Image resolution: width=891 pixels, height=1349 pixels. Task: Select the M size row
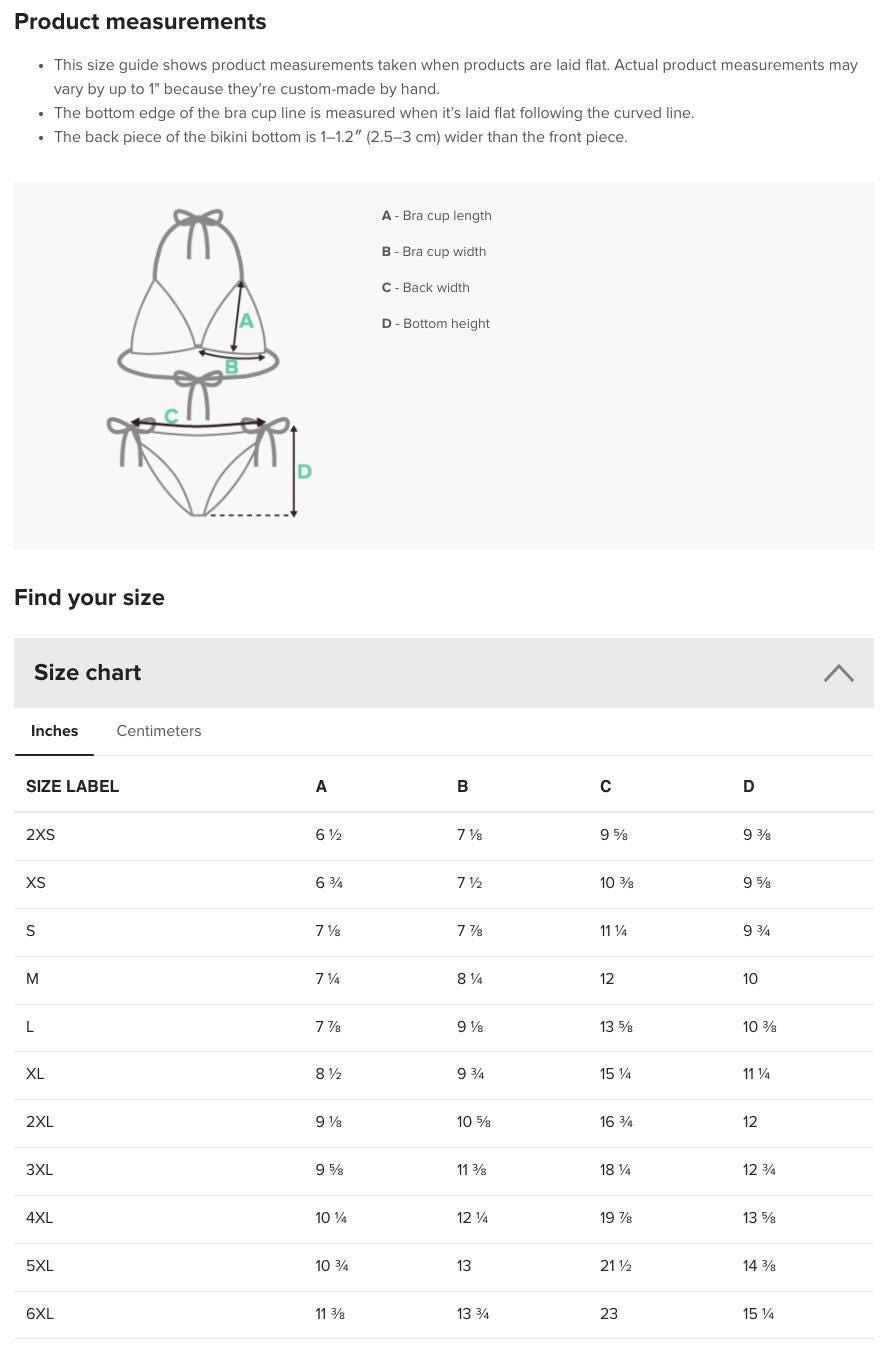(x=32, y=979)
